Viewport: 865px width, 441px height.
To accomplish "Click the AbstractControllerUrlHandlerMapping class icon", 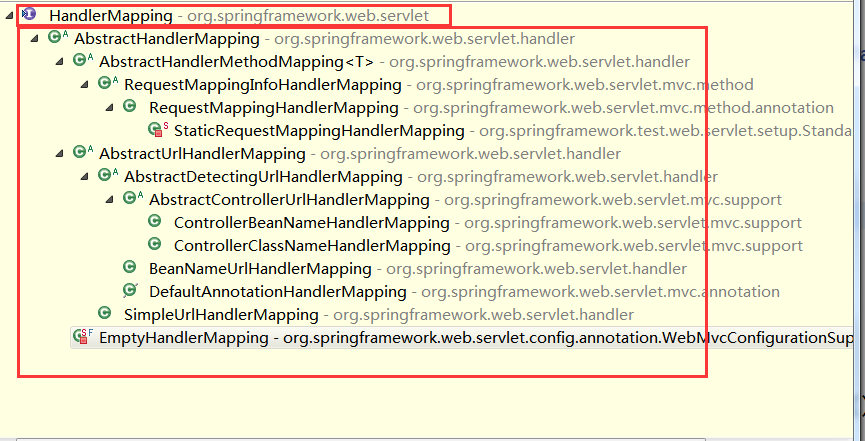I will (132, 198).
